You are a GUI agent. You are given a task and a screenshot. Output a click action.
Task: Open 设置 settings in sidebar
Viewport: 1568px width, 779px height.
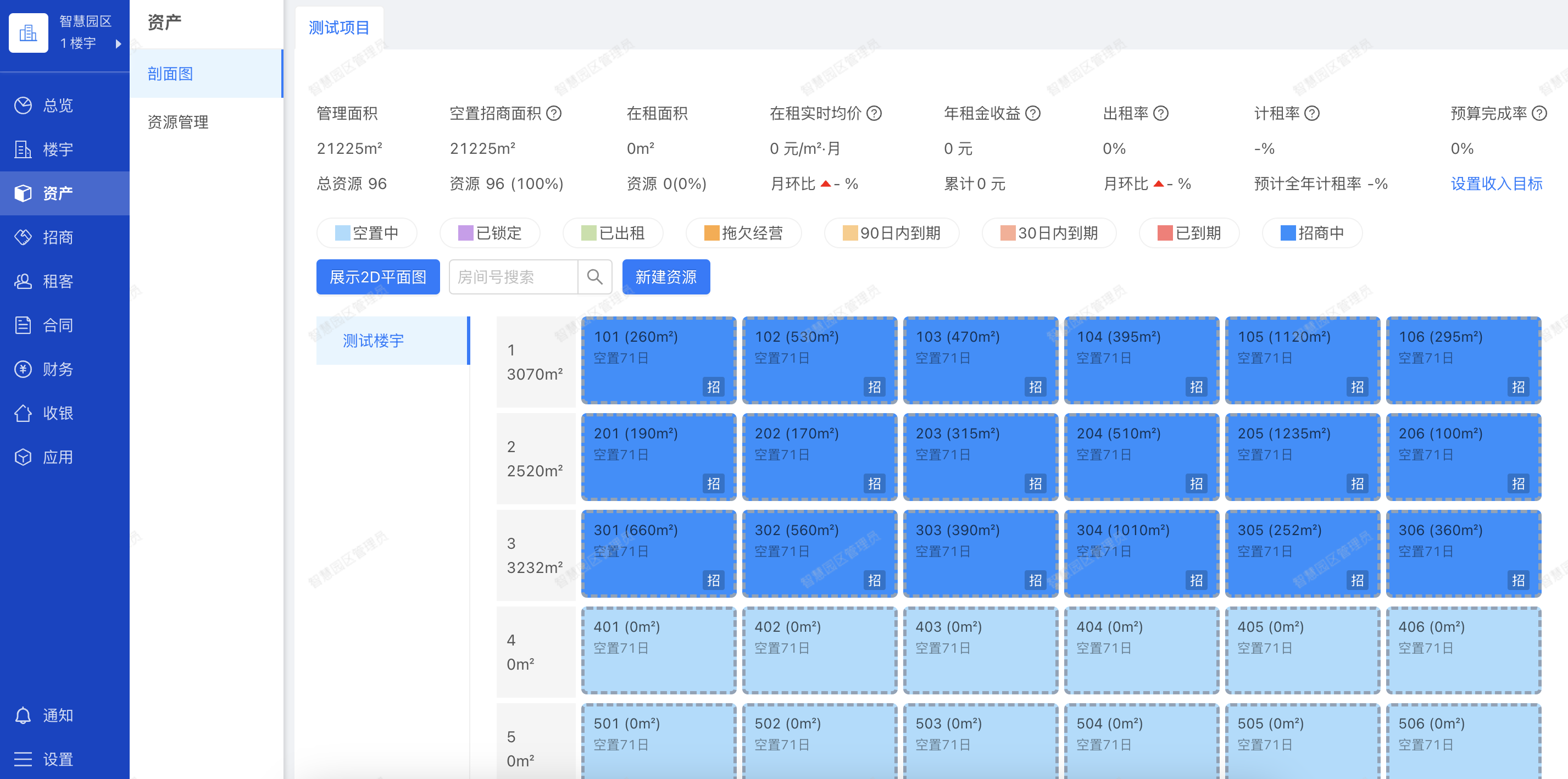pyautogui.click(x=64, y=760)
